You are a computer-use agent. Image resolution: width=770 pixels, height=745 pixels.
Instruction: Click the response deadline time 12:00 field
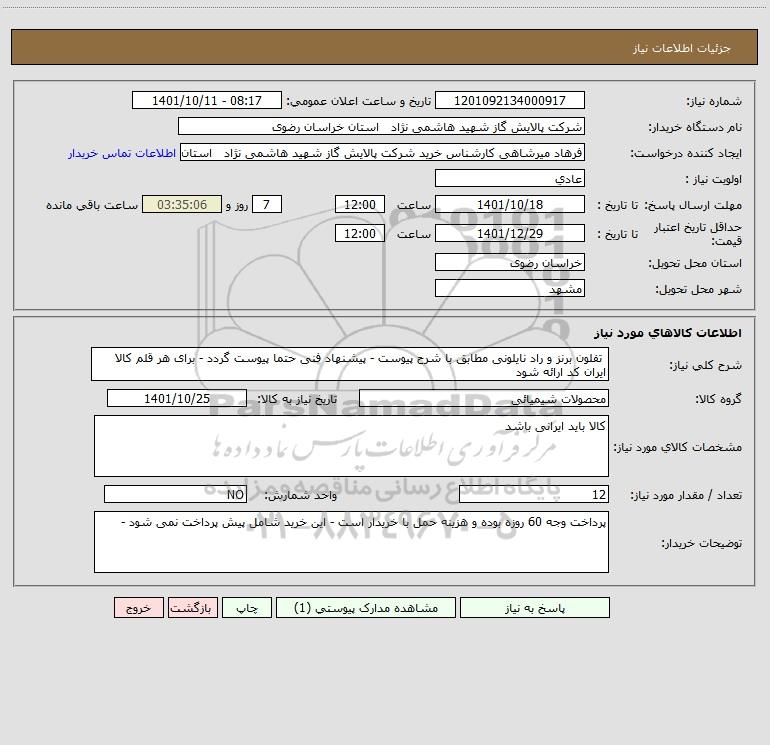coord(359,204)
